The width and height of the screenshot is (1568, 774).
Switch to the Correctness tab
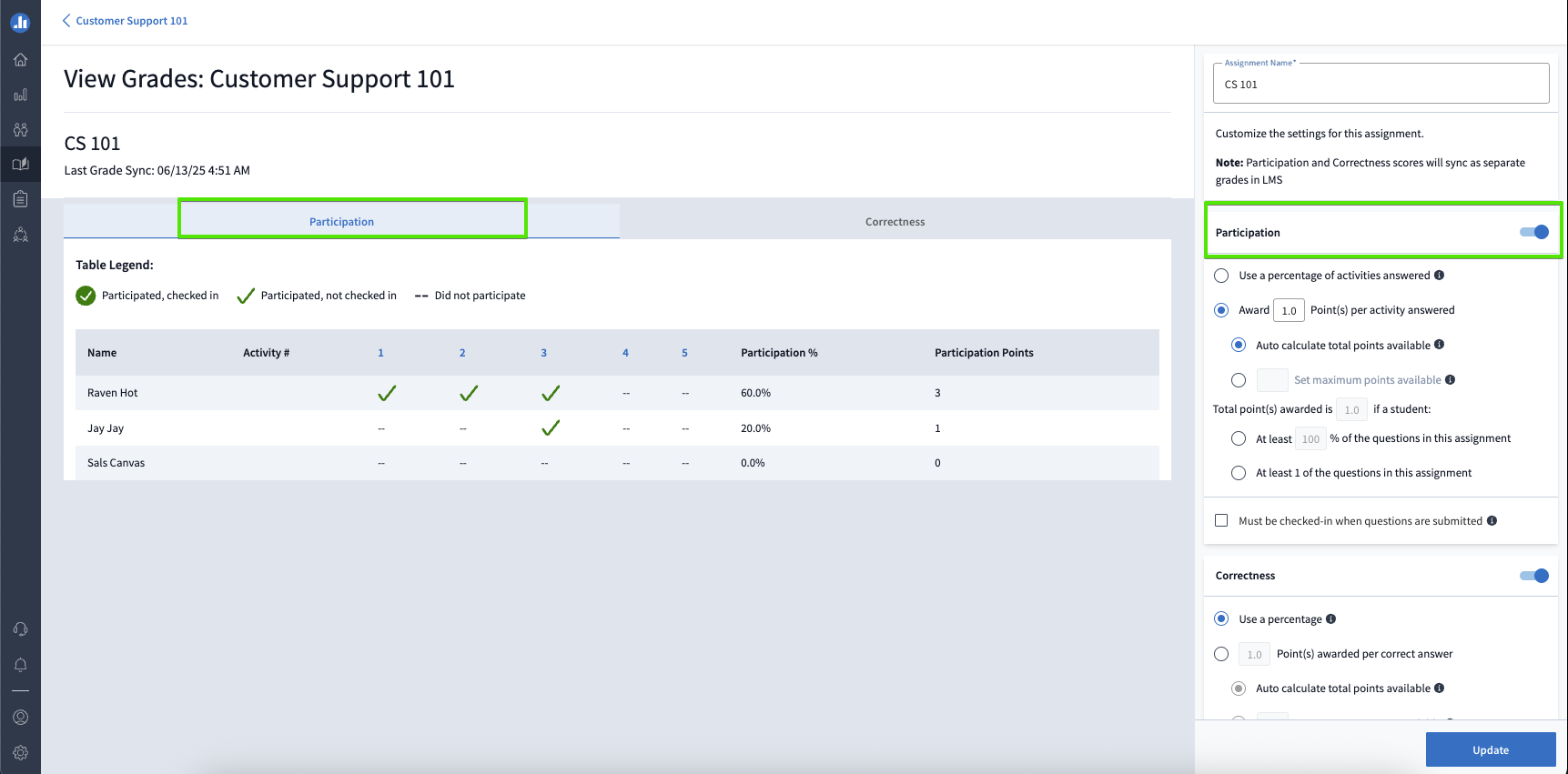tap(895, 221)
